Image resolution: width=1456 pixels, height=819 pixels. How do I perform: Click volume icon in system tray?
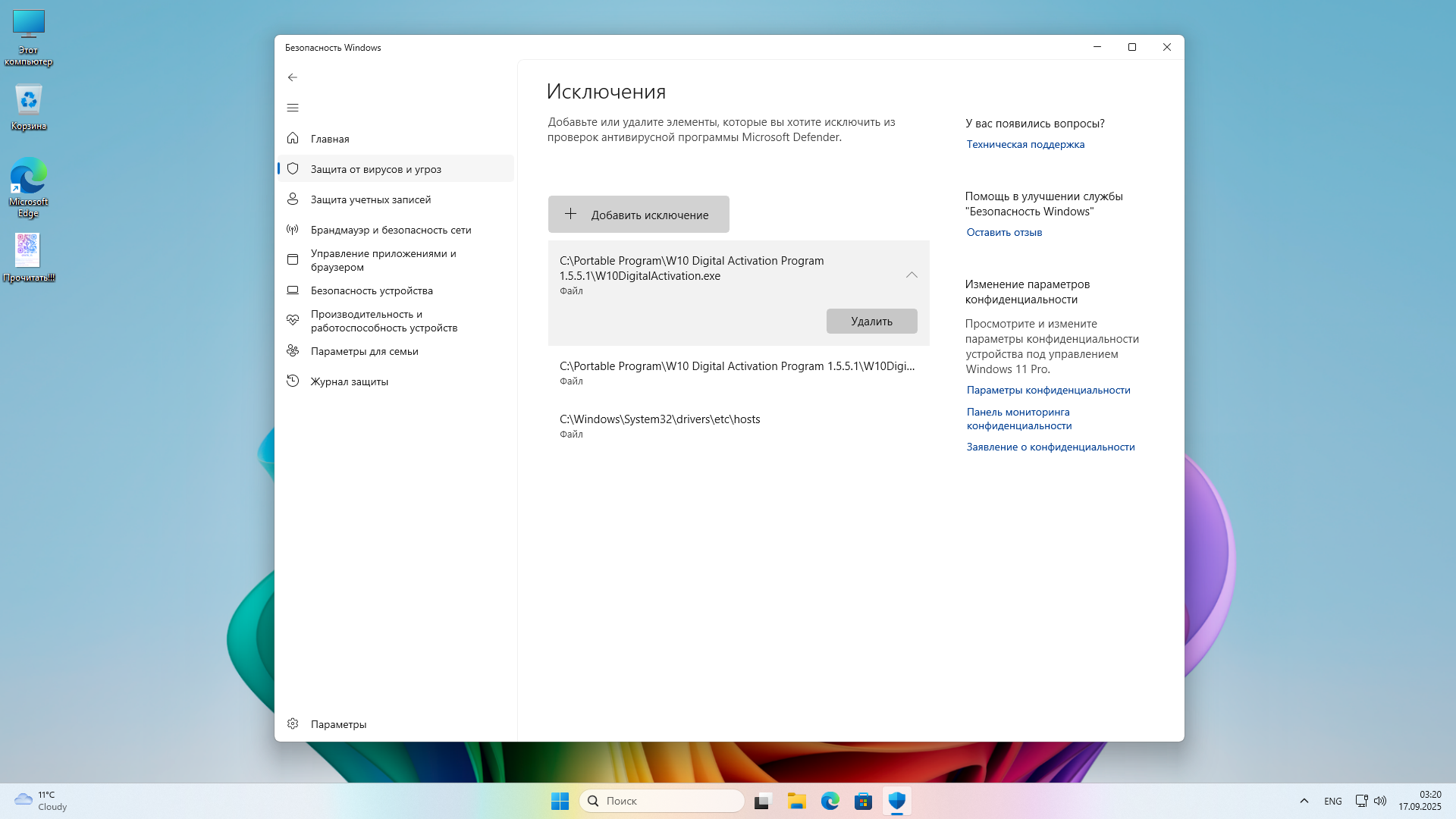[x=1380, y=801]
